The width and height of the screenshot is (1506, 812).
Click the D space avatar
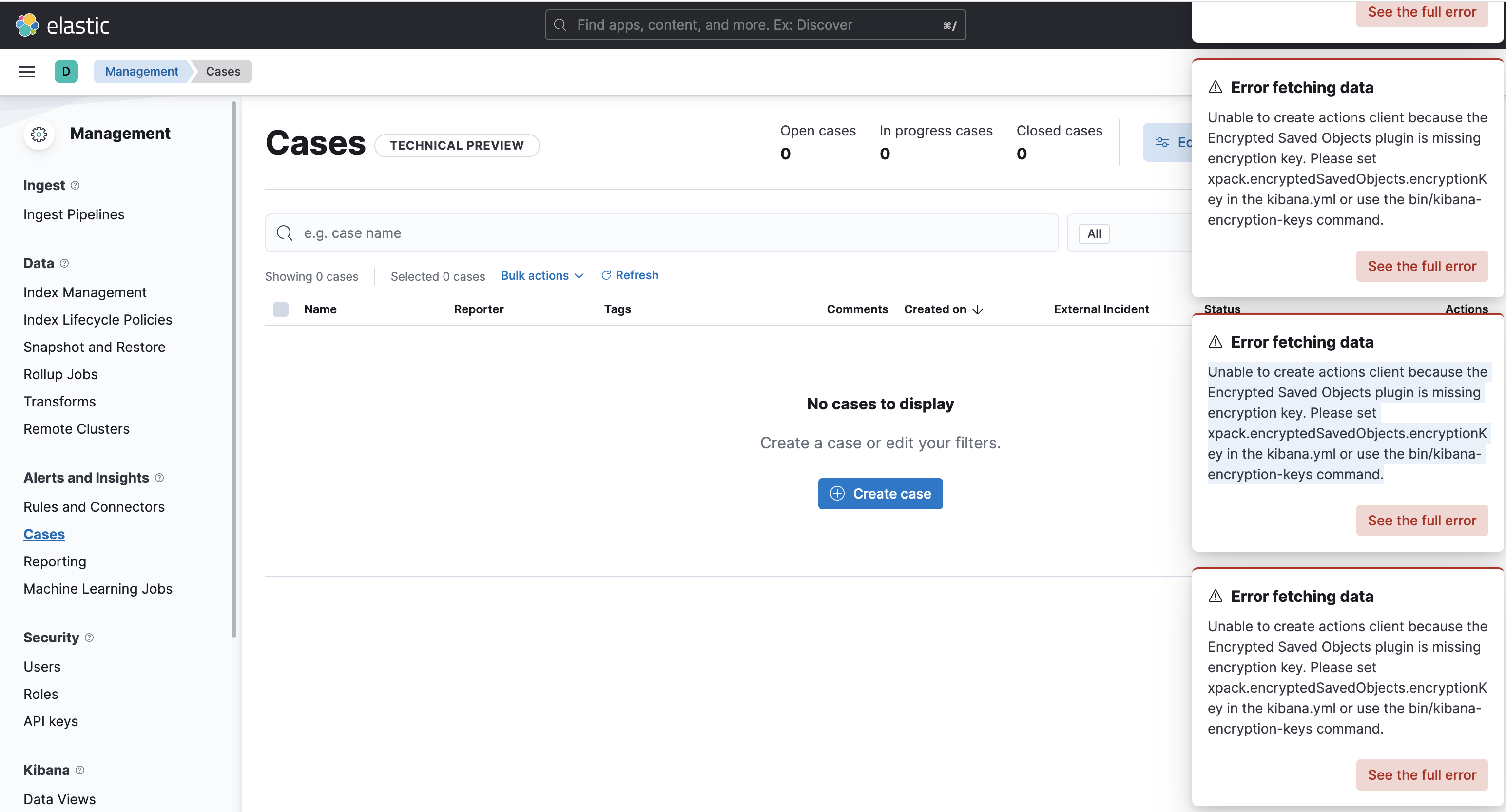coord(66,71)
